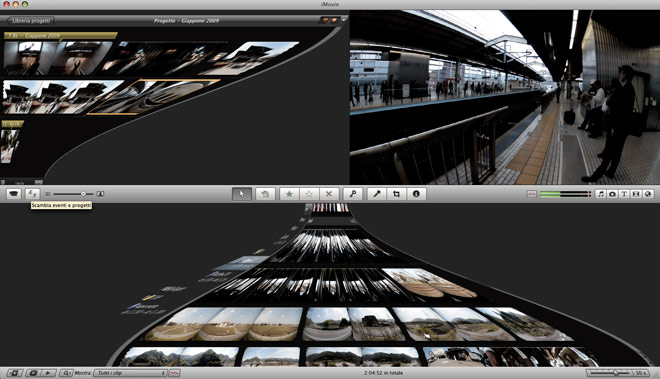
Task: Mark selection as favorite with filled star
Action: tap(289, 194)
